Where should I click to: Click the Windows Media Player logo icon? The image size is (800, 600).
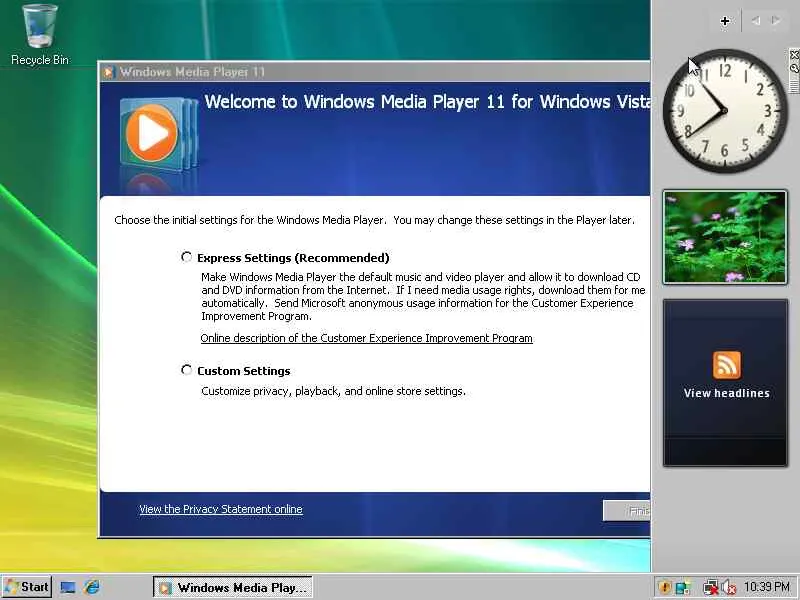coord(158,135)
